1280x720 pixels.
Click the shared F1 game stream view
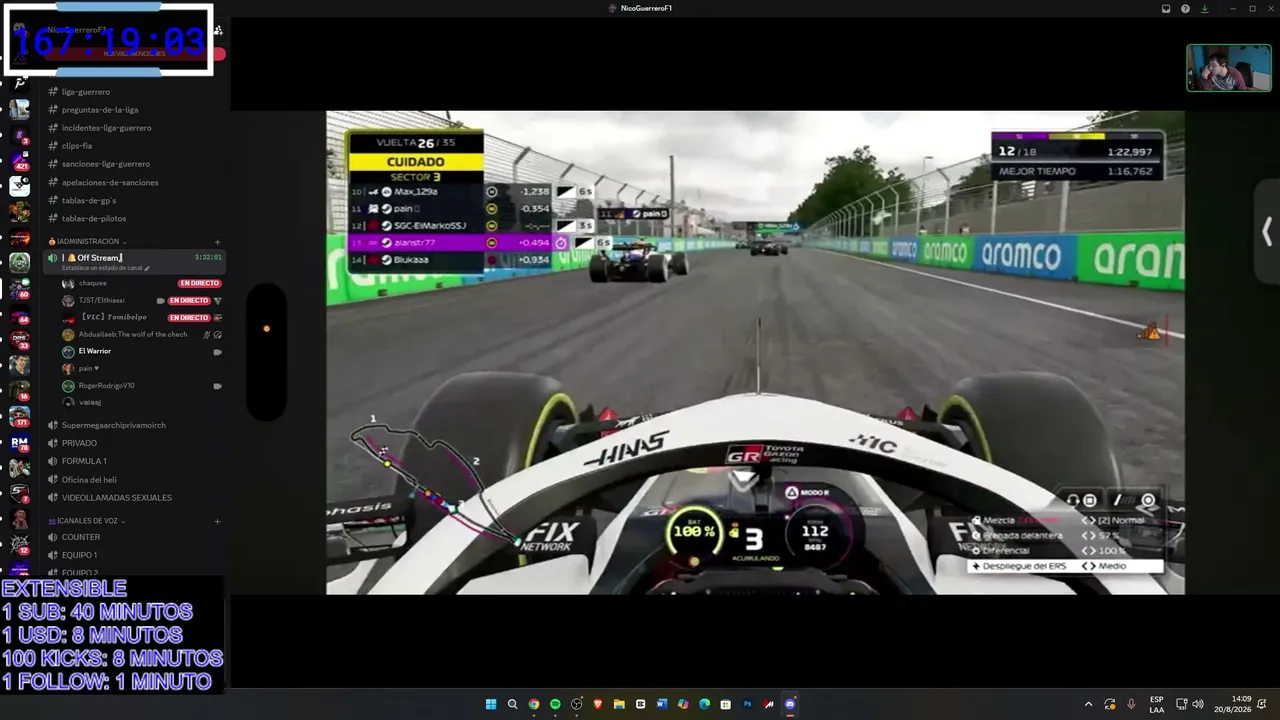[x=755, y=352]
